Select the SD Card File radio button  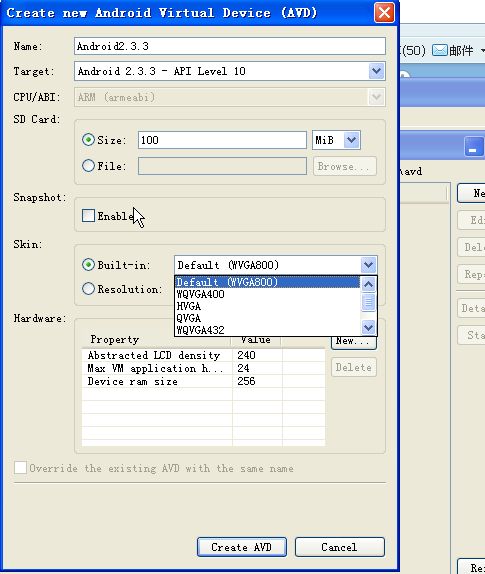point(88,165)
